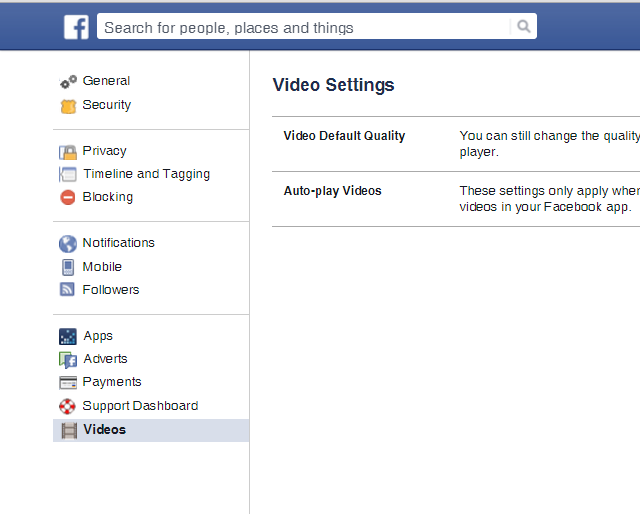The height and width of the screenshot is (514, 640).
Task: Expand the Video Default Quality setting
Action: pyautogui.click(x=345, y=136)
